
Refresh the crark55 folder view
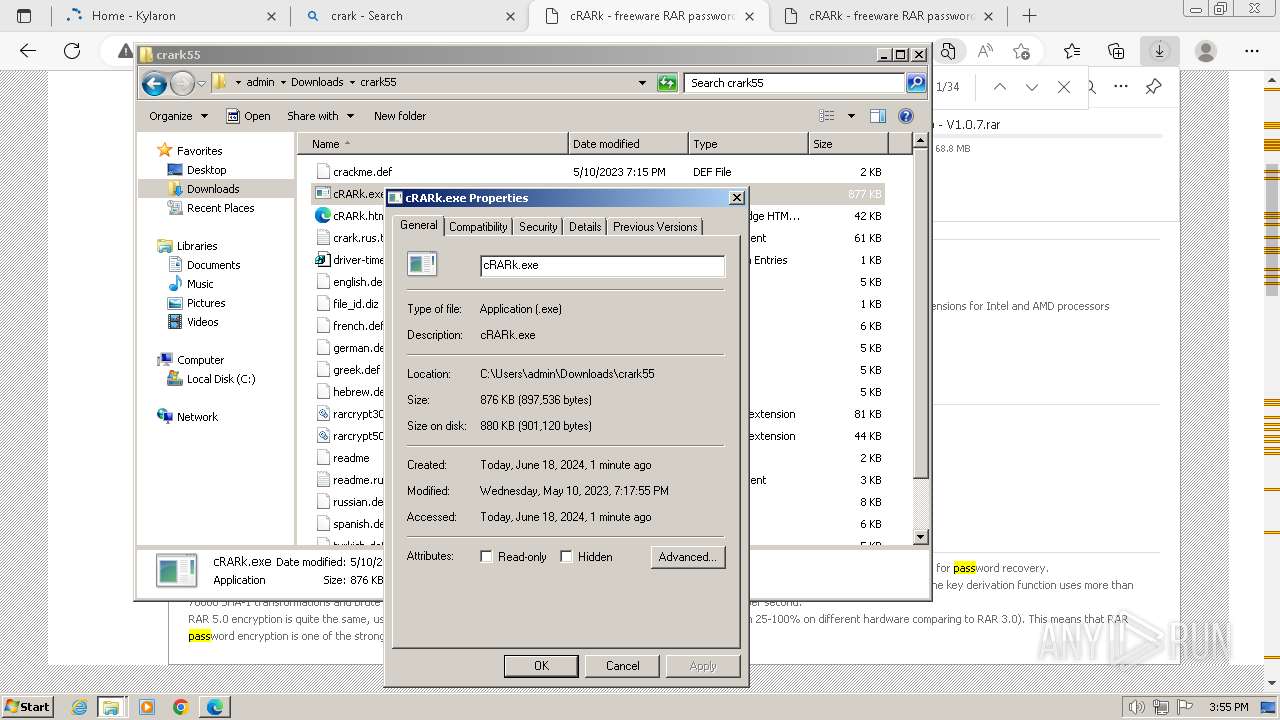[667, 83]
